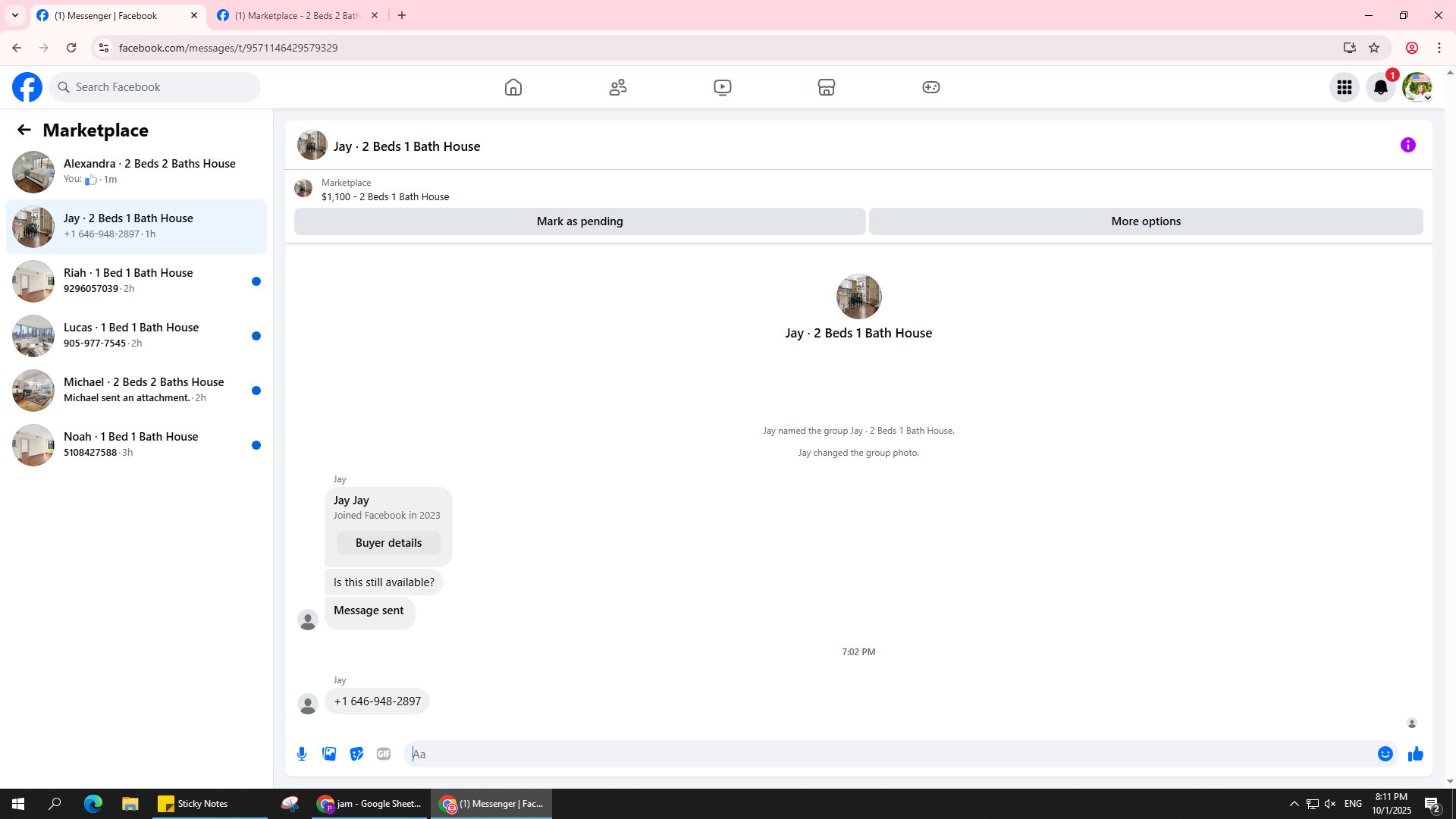Click the browser Back button
The width and height of the screenshot is (1456, 819).
point(17,48)
